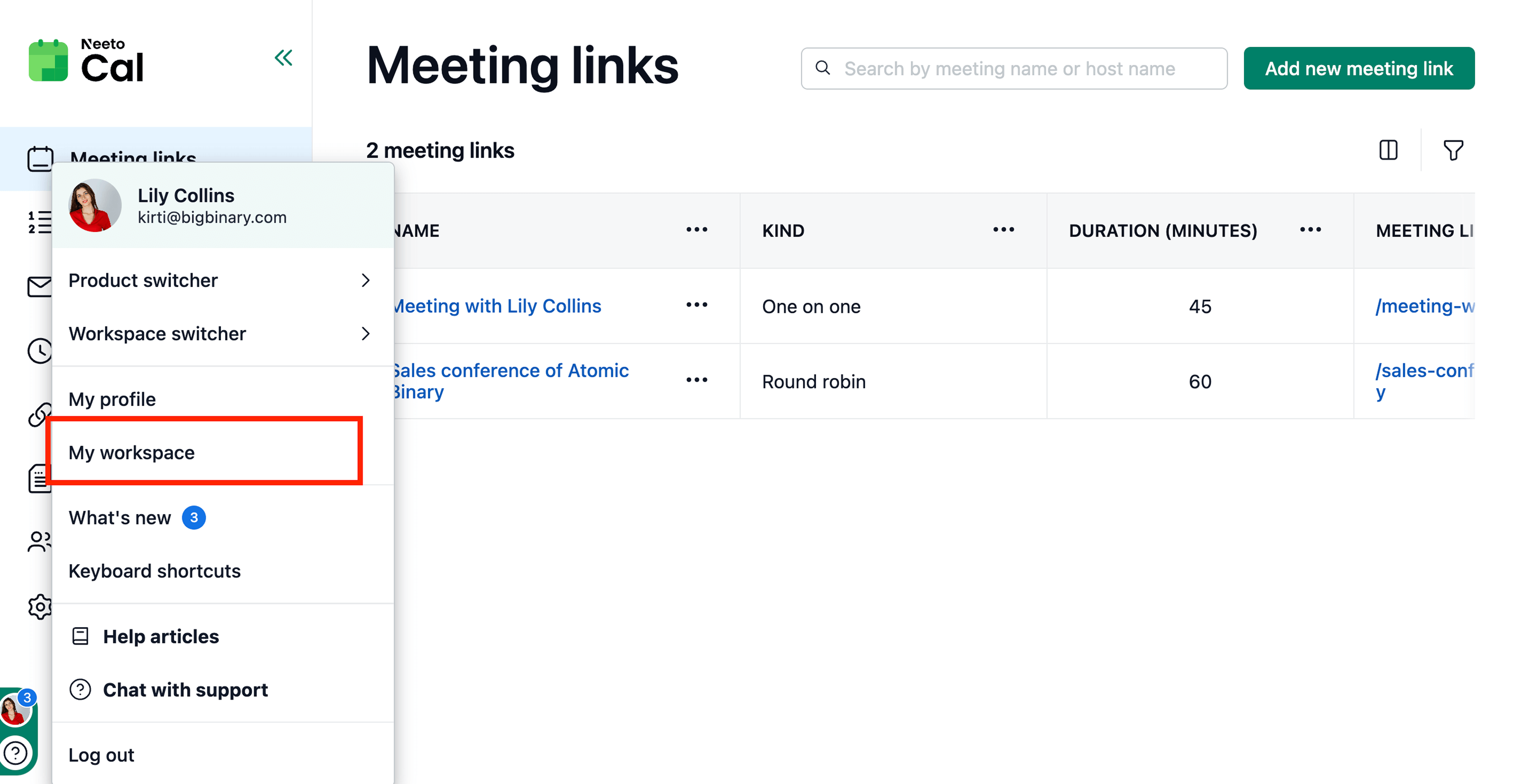Click the help question mark icon
Screen dimensions: 1522x784
pos(16,753)
